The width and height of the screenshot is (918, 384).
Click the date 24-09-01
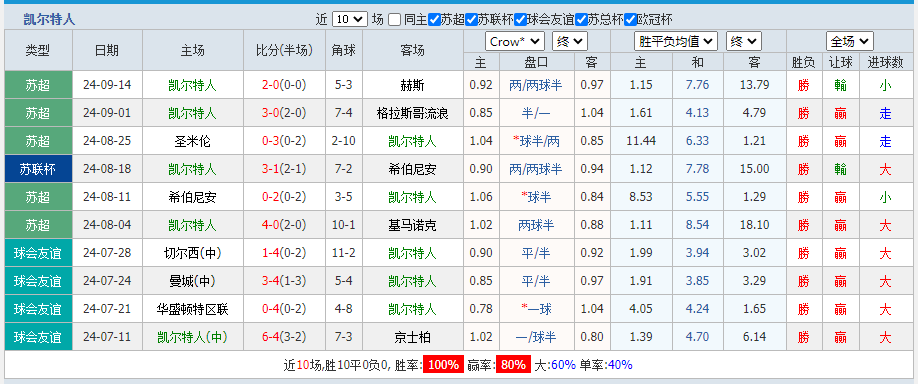coord(107,113)
